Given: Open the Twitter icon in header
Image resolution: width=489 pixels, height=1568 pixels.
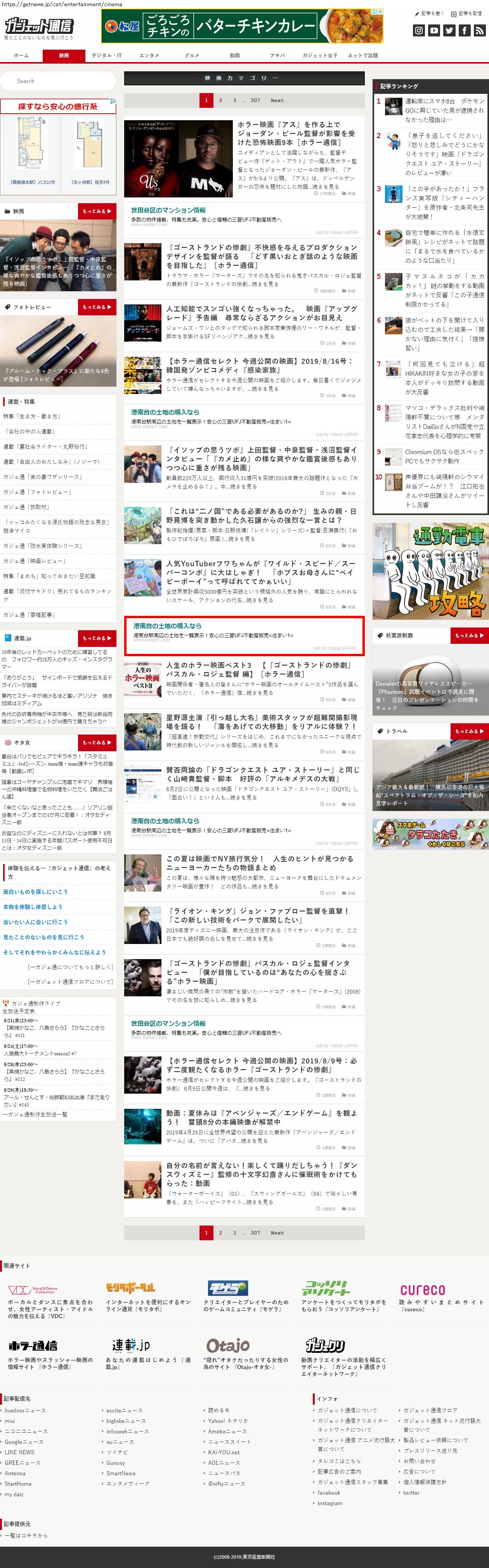Looking at the screenshot, I should 449,30.
